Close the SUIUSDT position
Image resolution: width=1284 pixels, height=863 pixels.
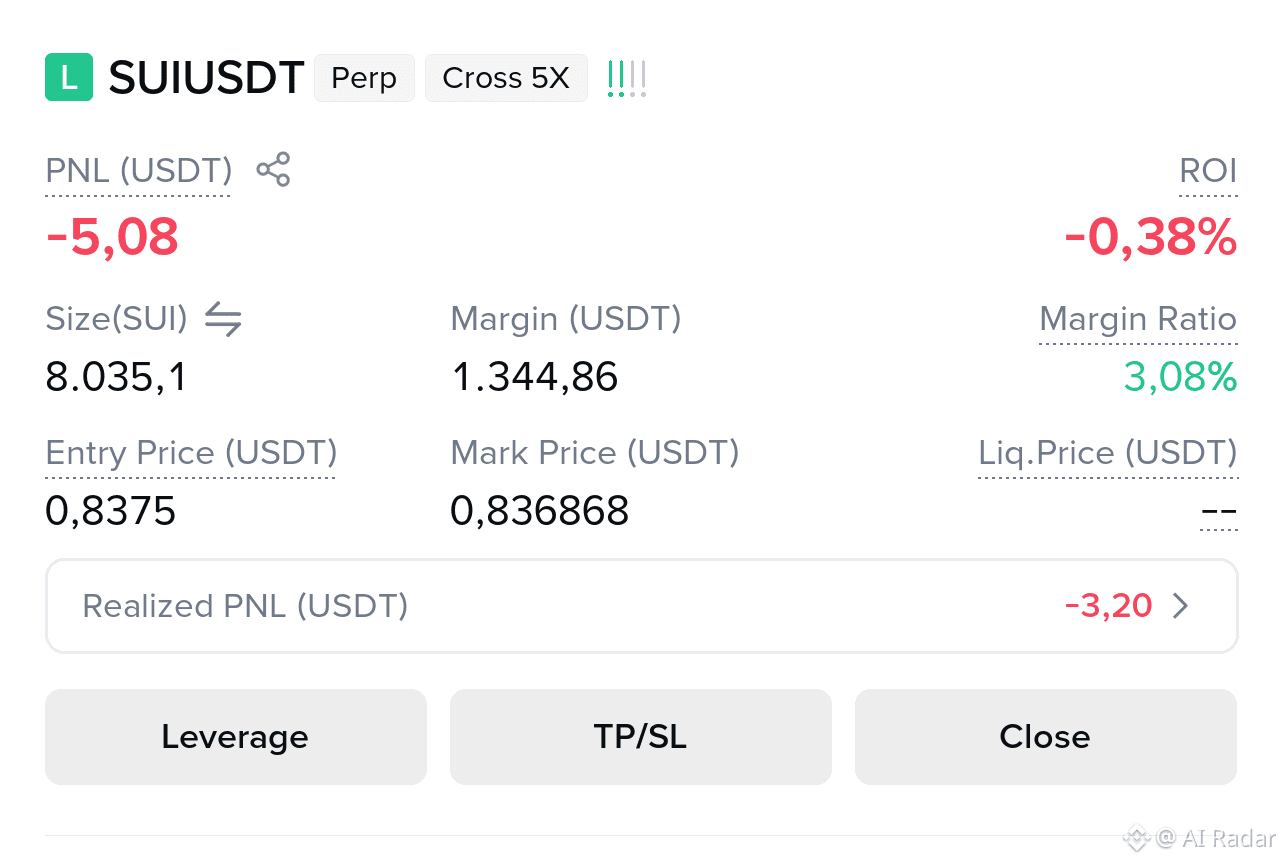1046,737
